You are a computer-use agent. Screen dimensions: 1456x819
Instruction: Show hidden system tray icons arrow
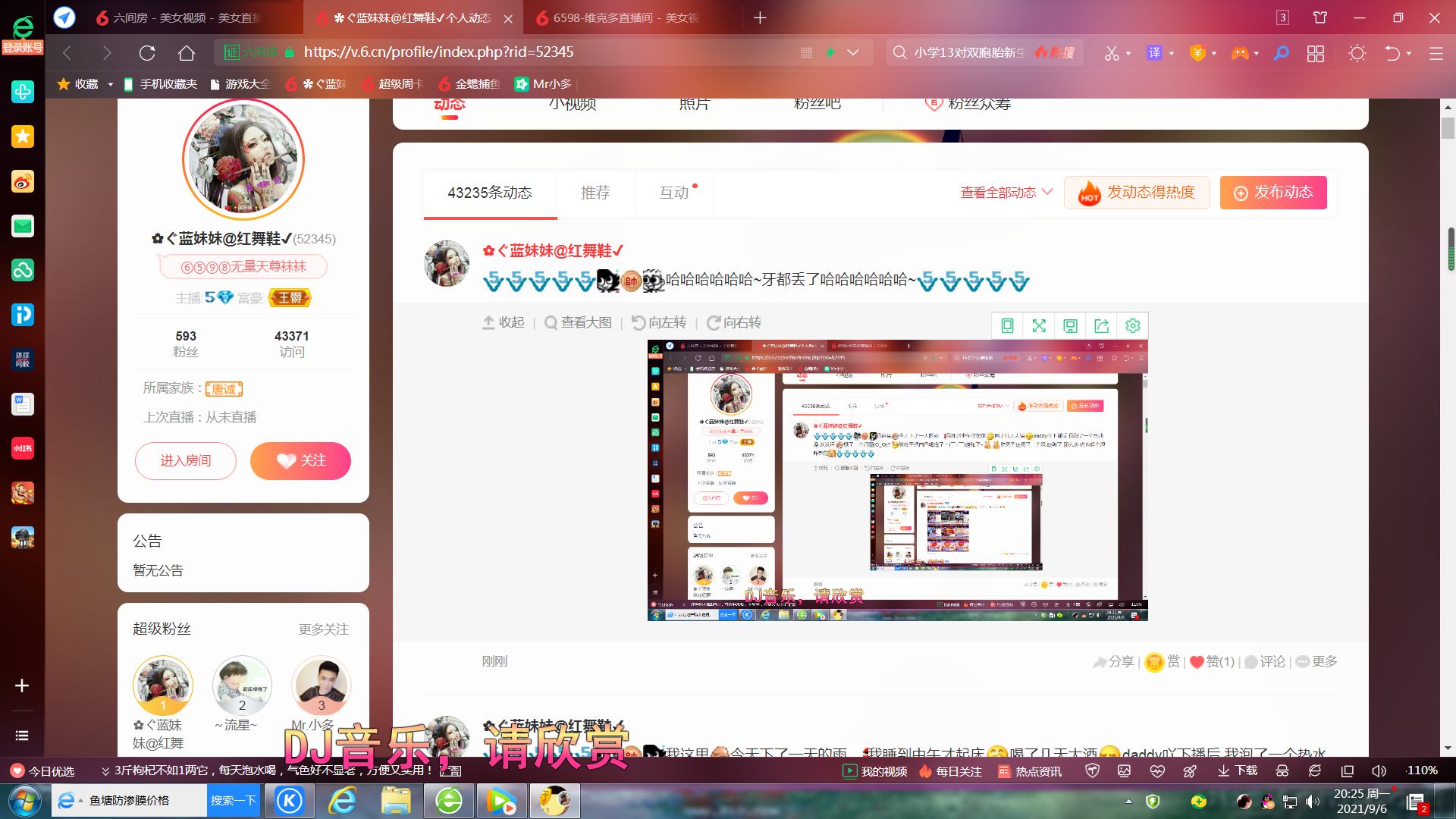tap(1128, 802)
